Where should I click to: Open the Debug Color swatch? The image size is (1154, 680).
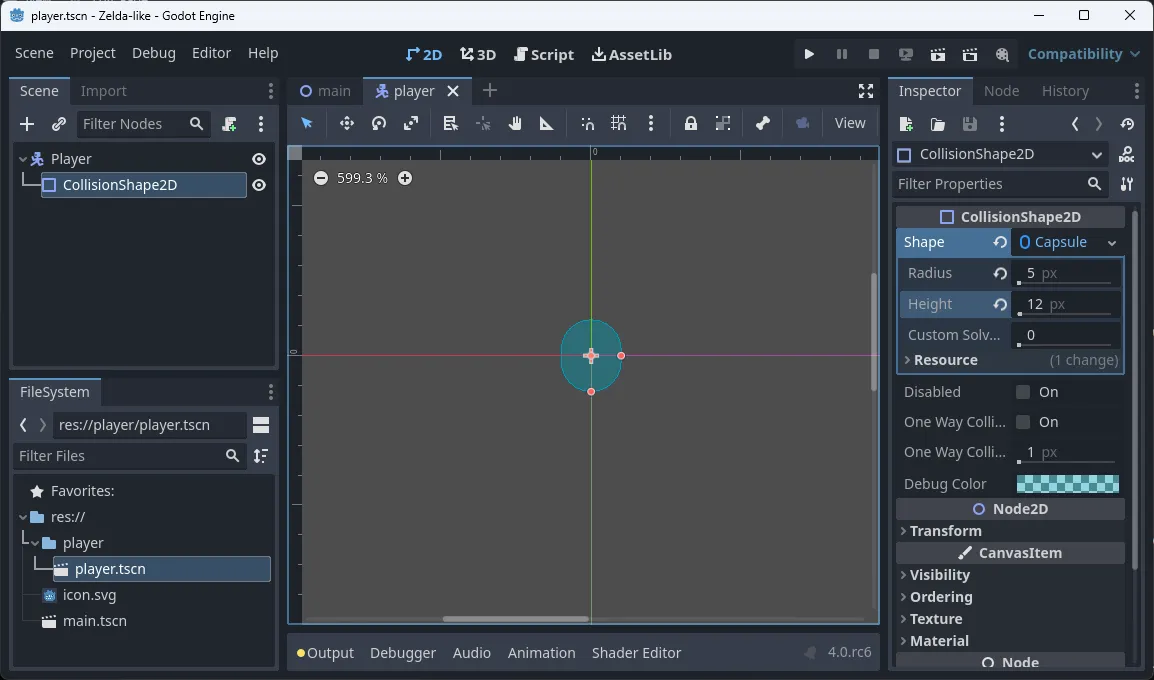click(x=1067, y=483)
